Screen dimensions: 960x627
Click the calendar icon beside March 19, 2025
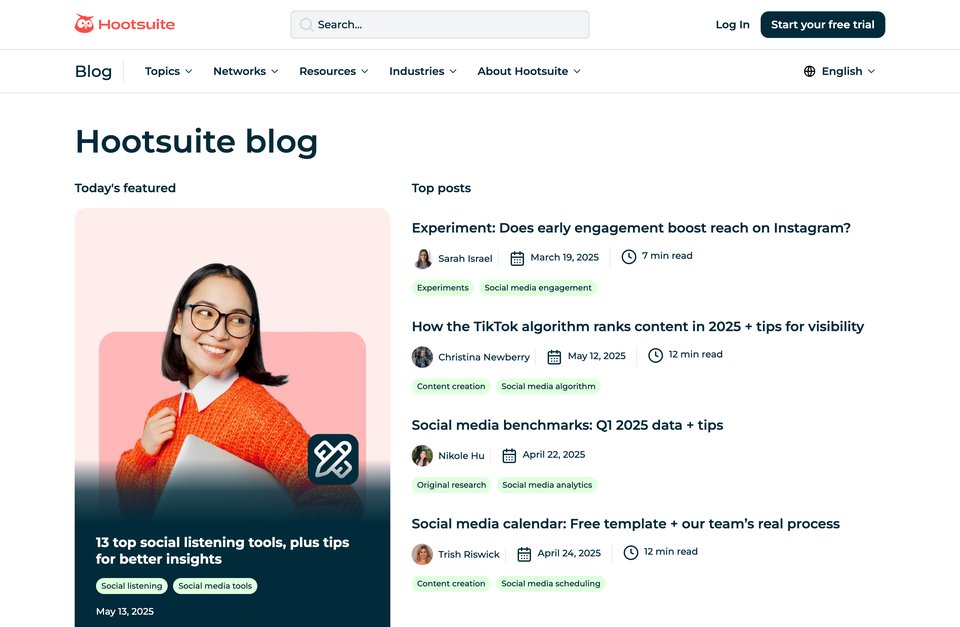(x=517, y=258)
